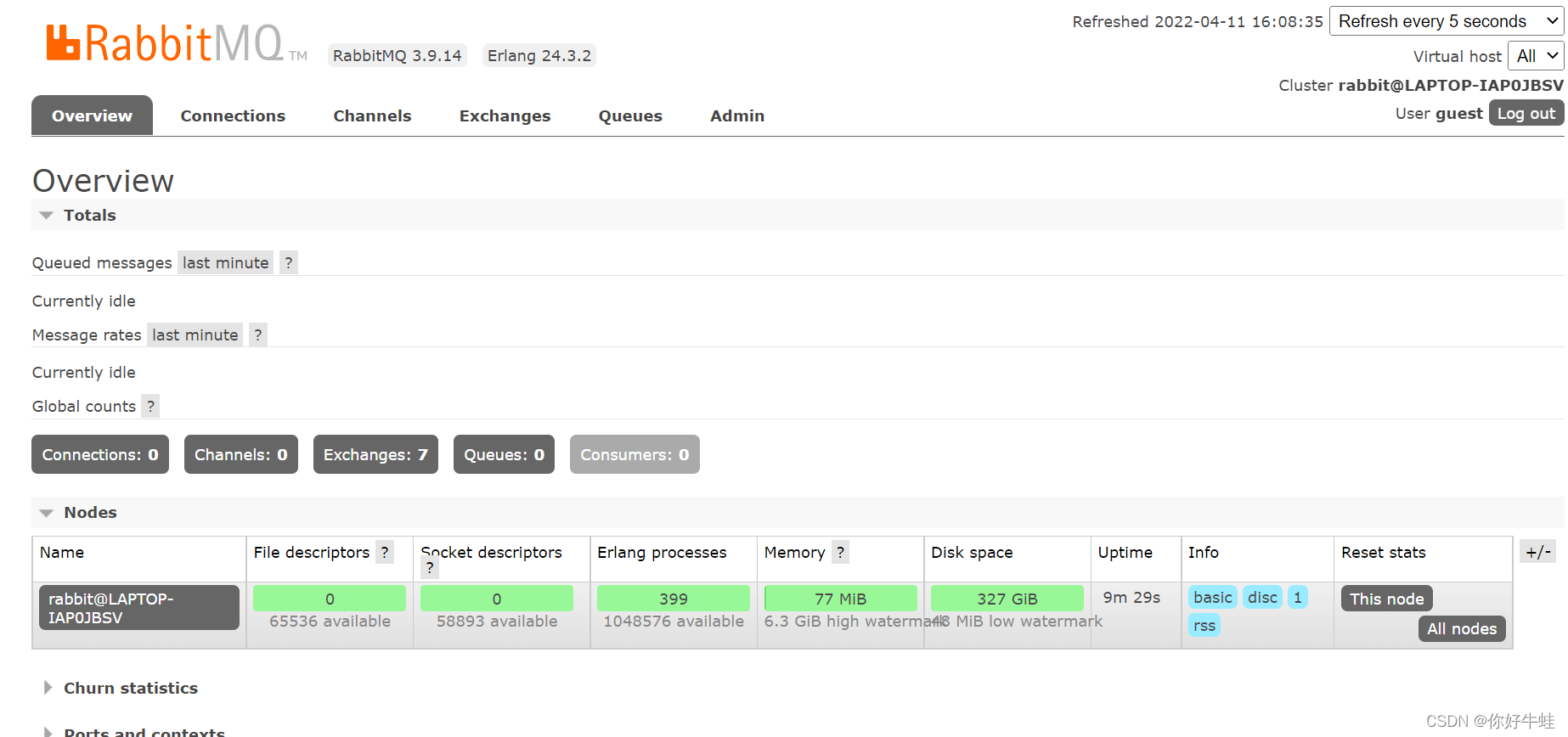The height and width of the screenshot is (737, 1568).
Task: Reset stats for All nodes
Action: point(1462,628)
